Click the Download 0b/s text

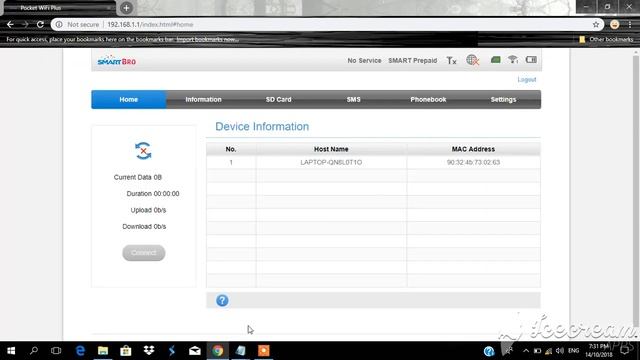(x=144, y=226)
